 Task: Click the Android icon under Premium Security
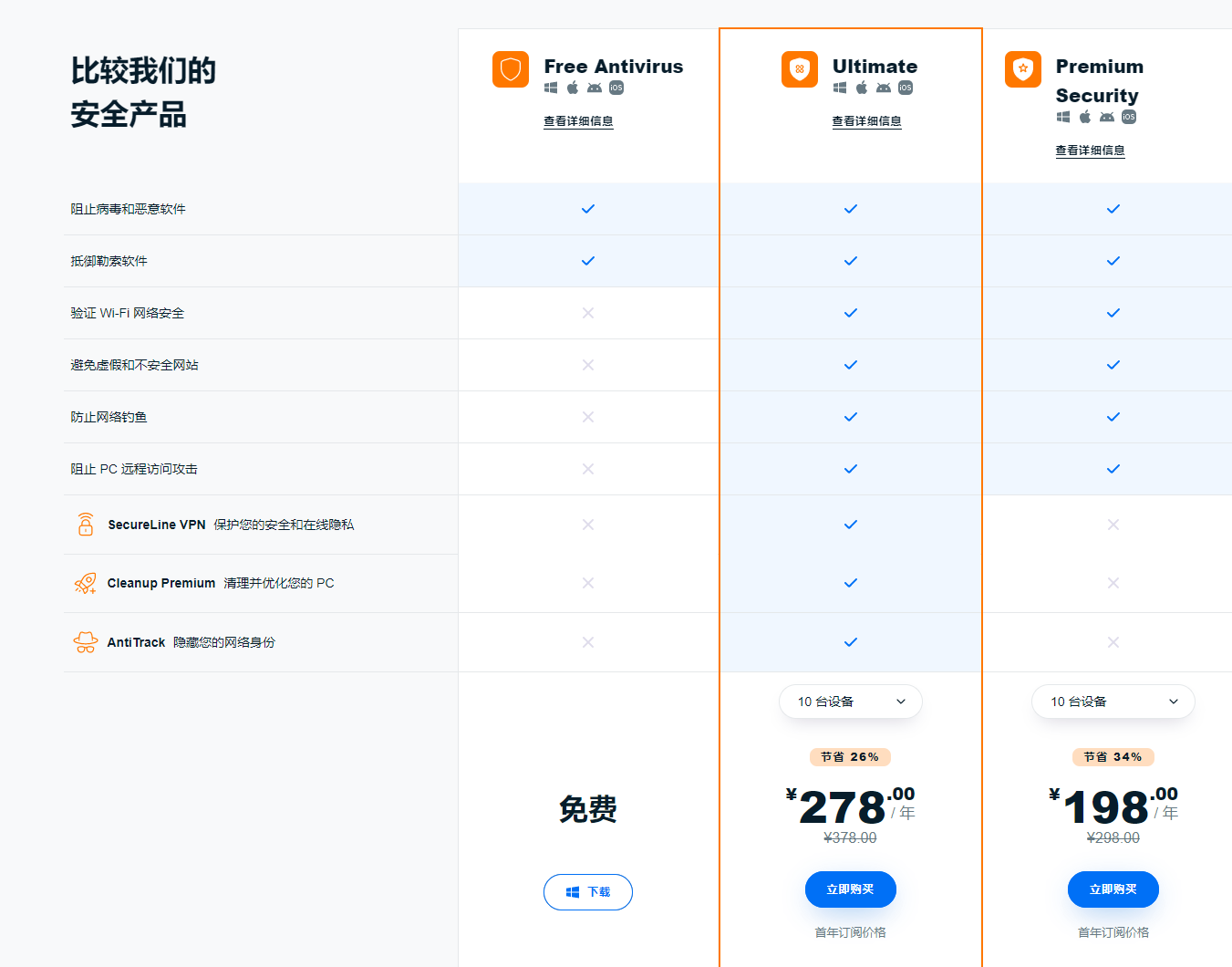(1107, 117)
